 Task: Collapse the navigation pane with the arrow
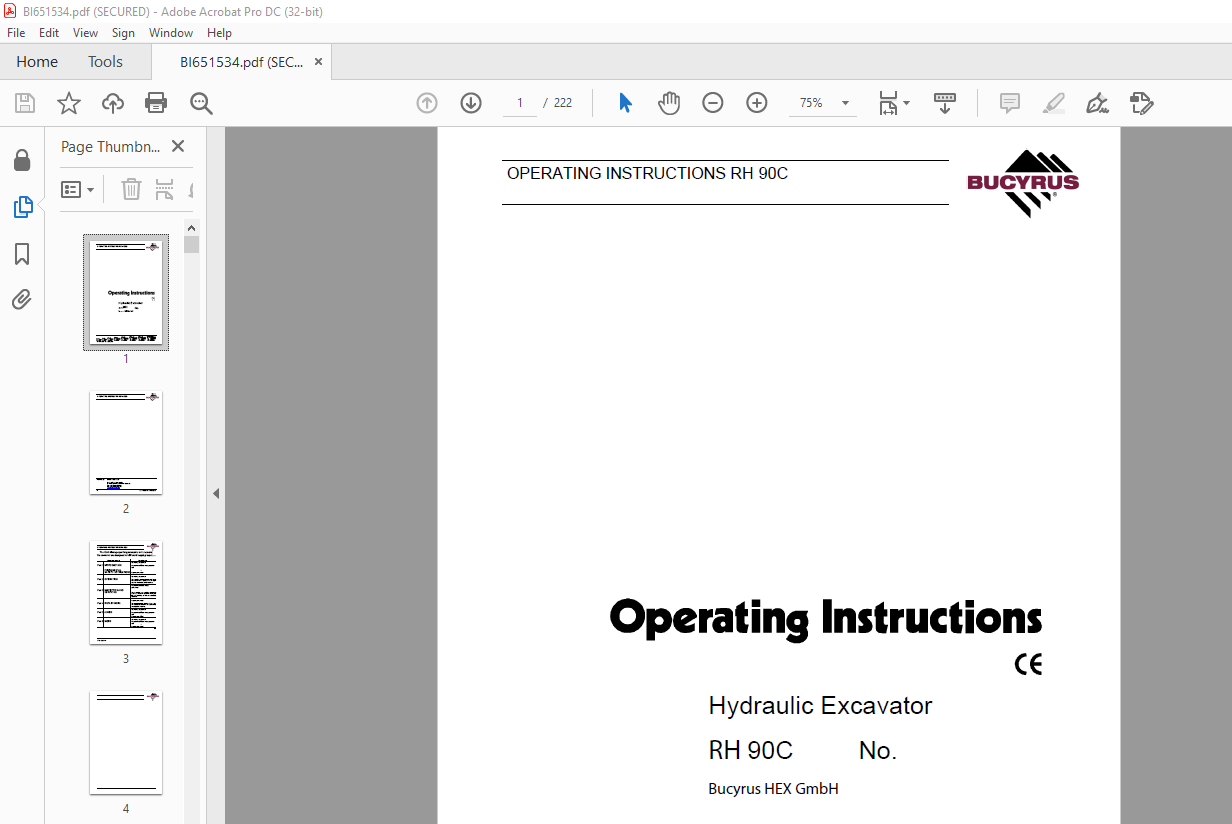point(215,494)
